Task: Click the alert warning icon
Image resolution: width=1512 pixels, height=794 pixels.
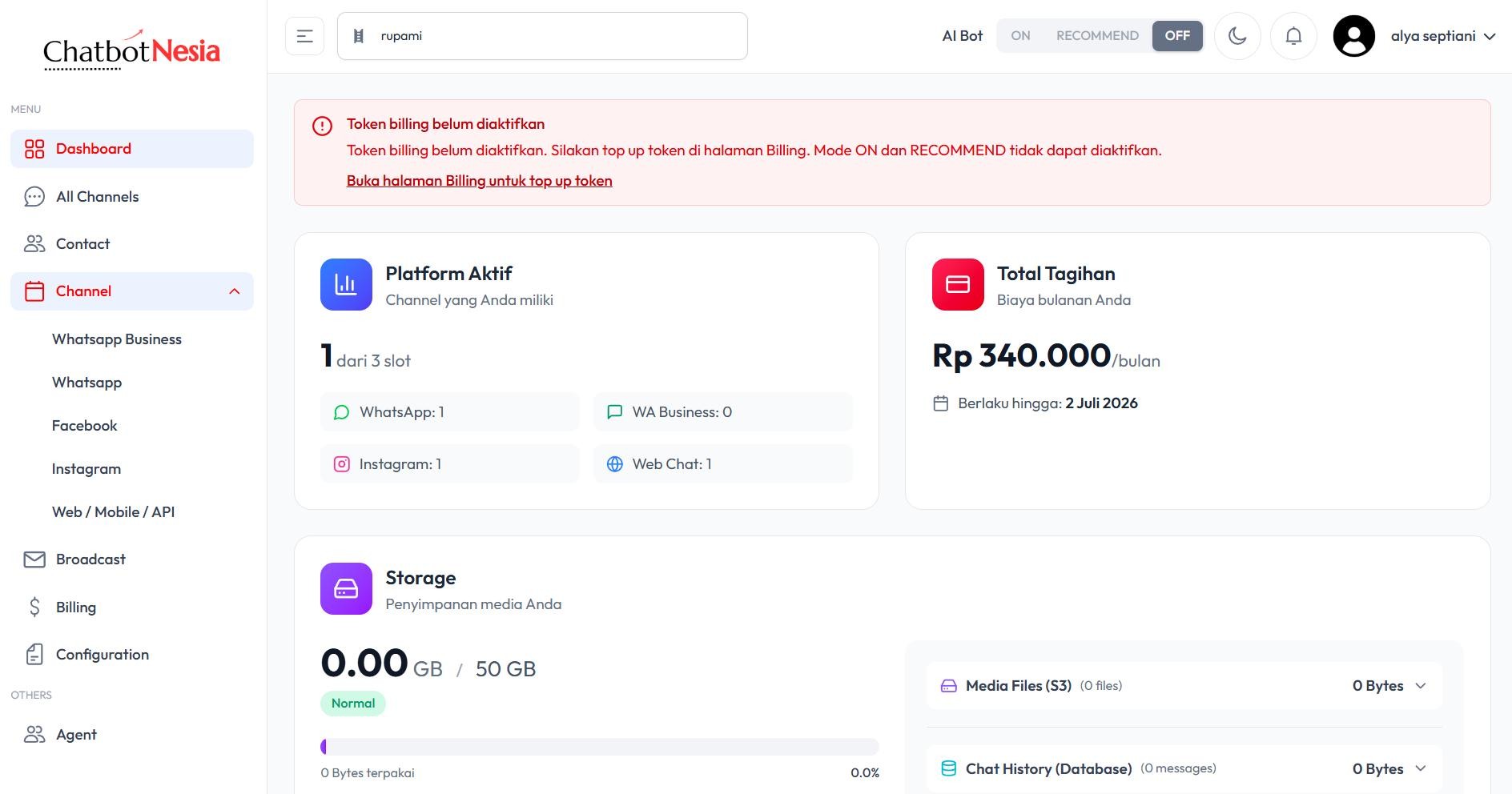Action: coord(322,126)
